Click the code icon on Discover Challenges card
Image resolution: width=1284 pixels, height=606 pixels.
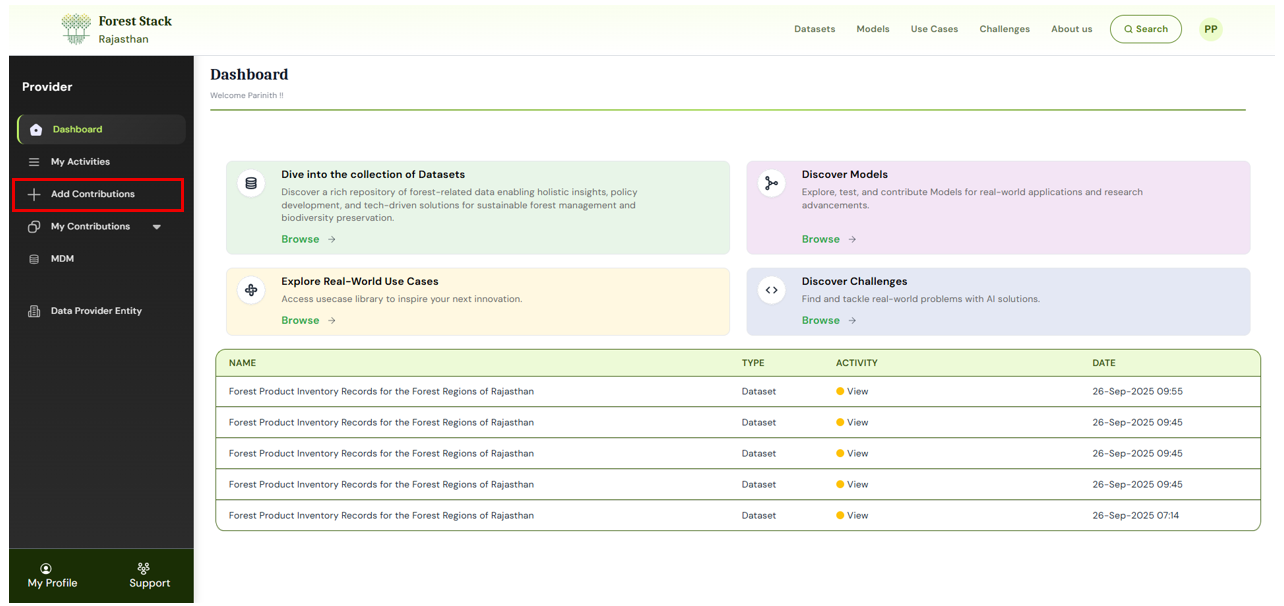tap(771, 290)
